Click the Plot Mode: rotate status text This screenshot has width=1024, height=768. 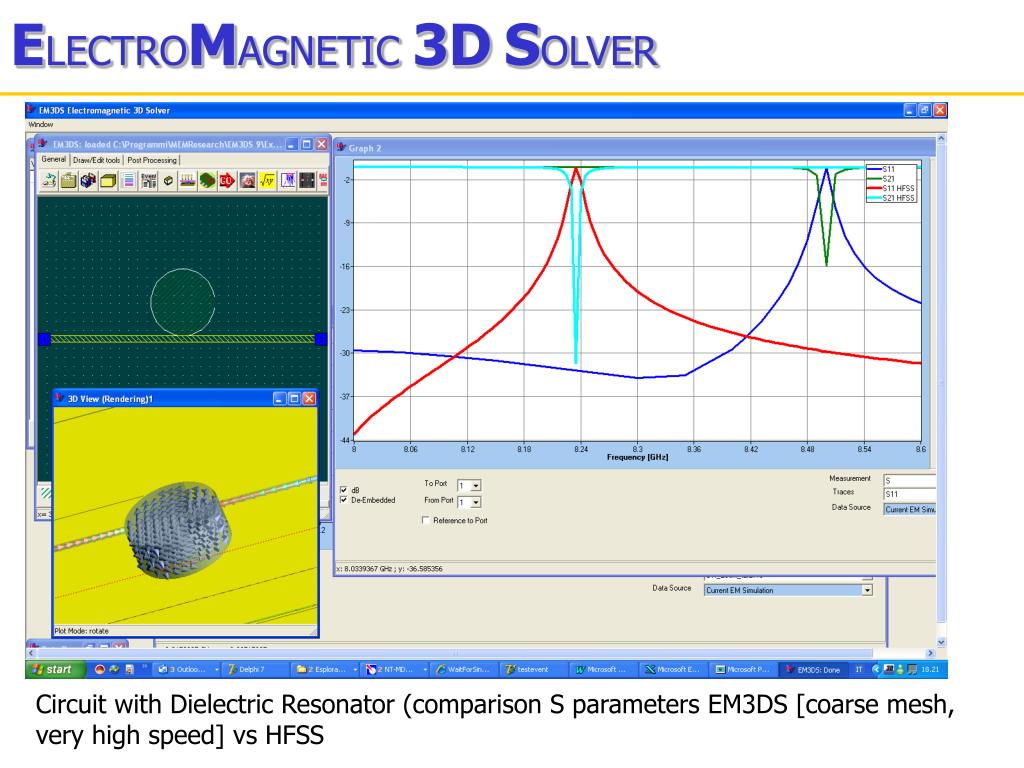point(82,631)
